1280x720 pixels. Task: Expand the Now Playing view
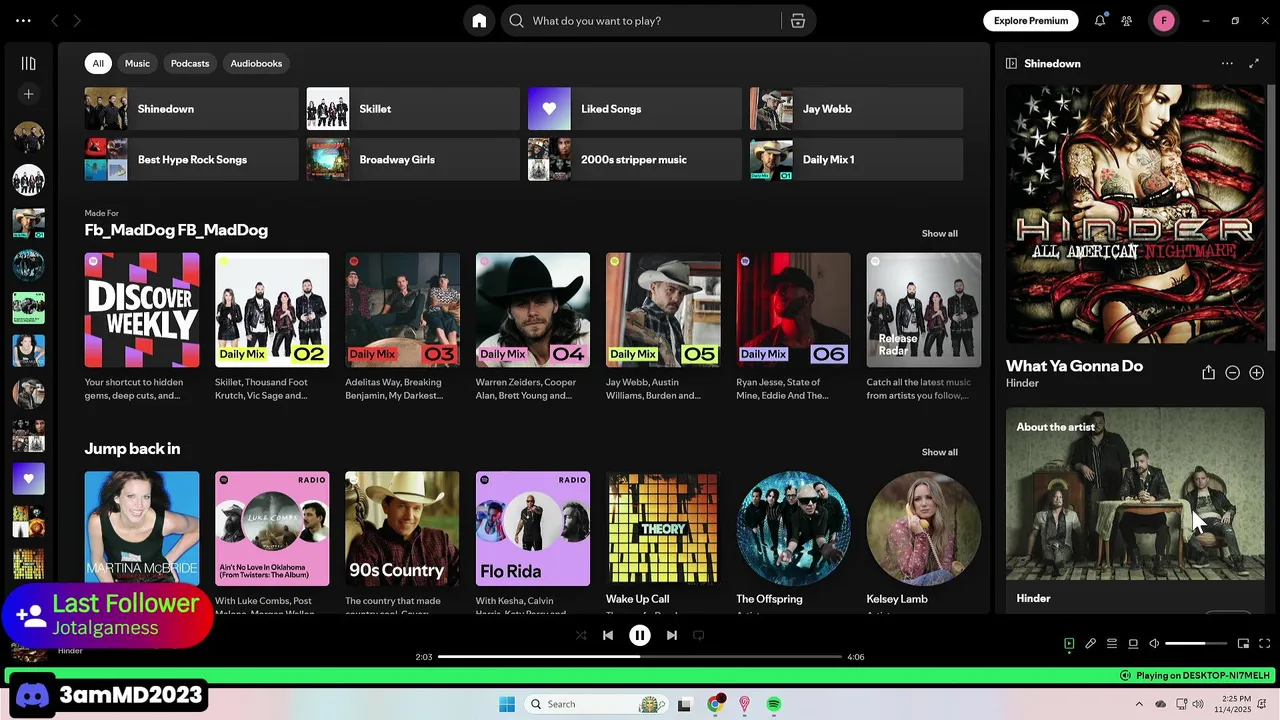click(1254, 63)
